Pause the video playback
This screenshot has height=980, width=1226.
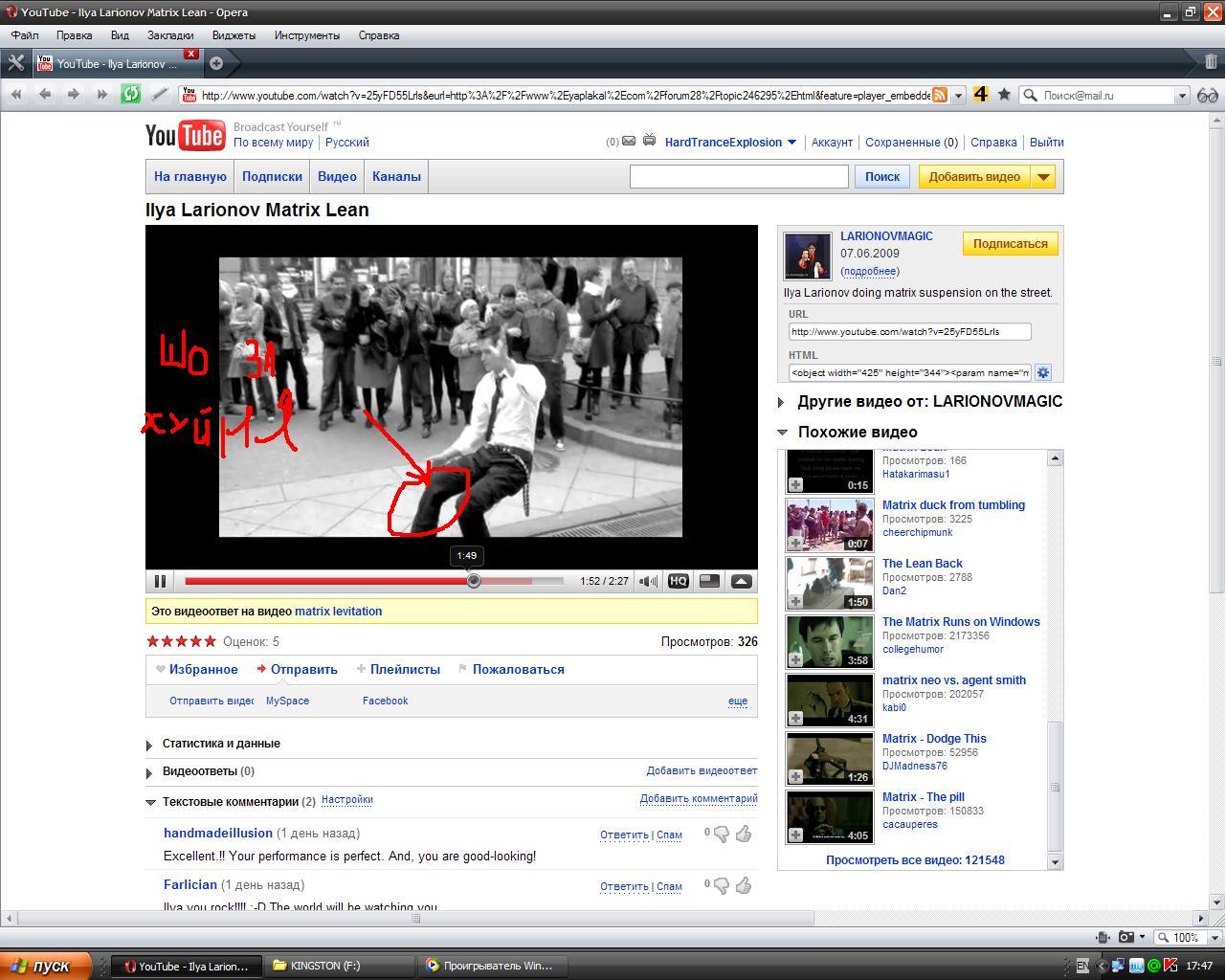tap(160, 581)
